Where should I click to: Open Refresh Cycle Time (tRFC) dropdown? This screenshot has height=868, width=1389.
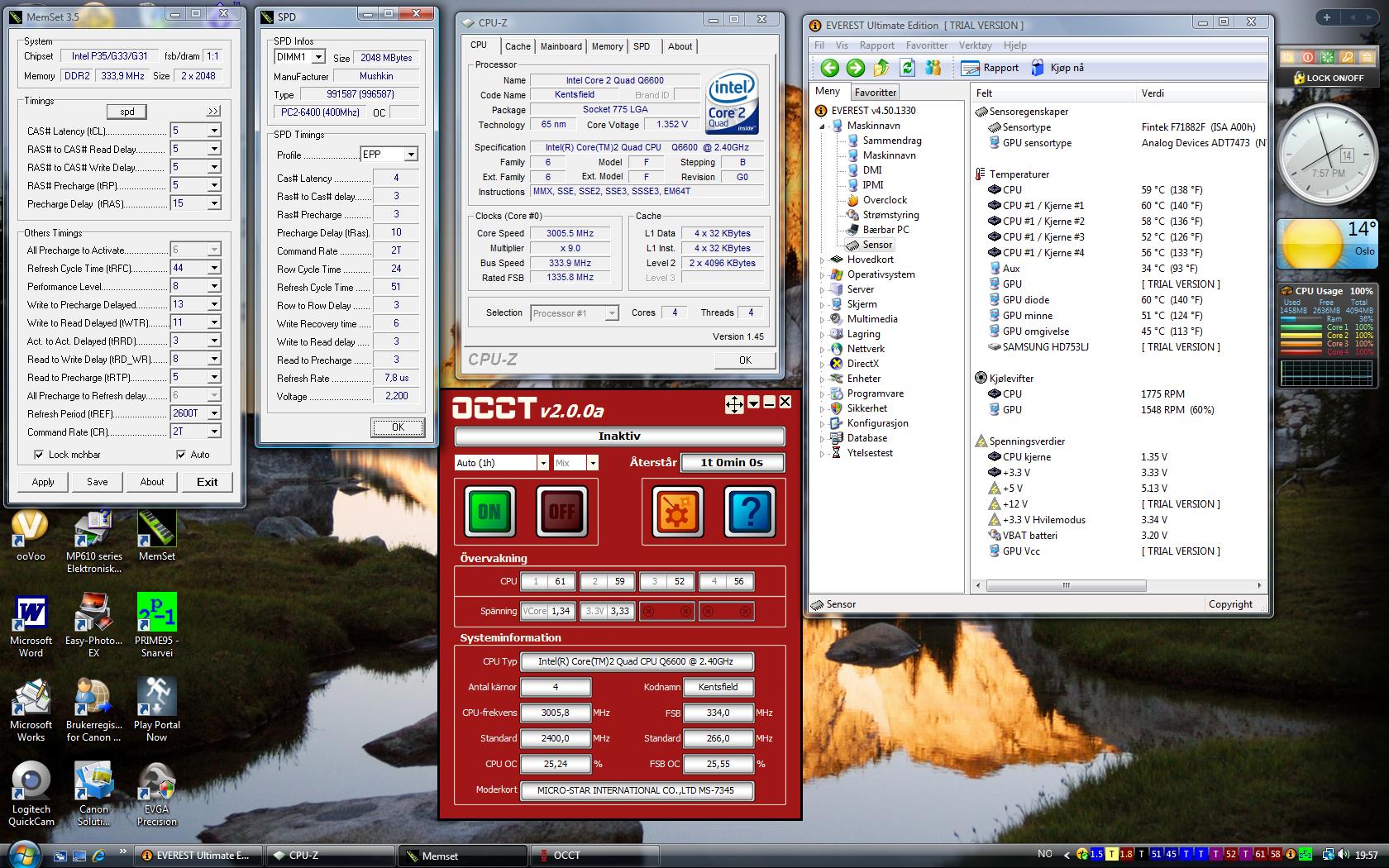214,268
